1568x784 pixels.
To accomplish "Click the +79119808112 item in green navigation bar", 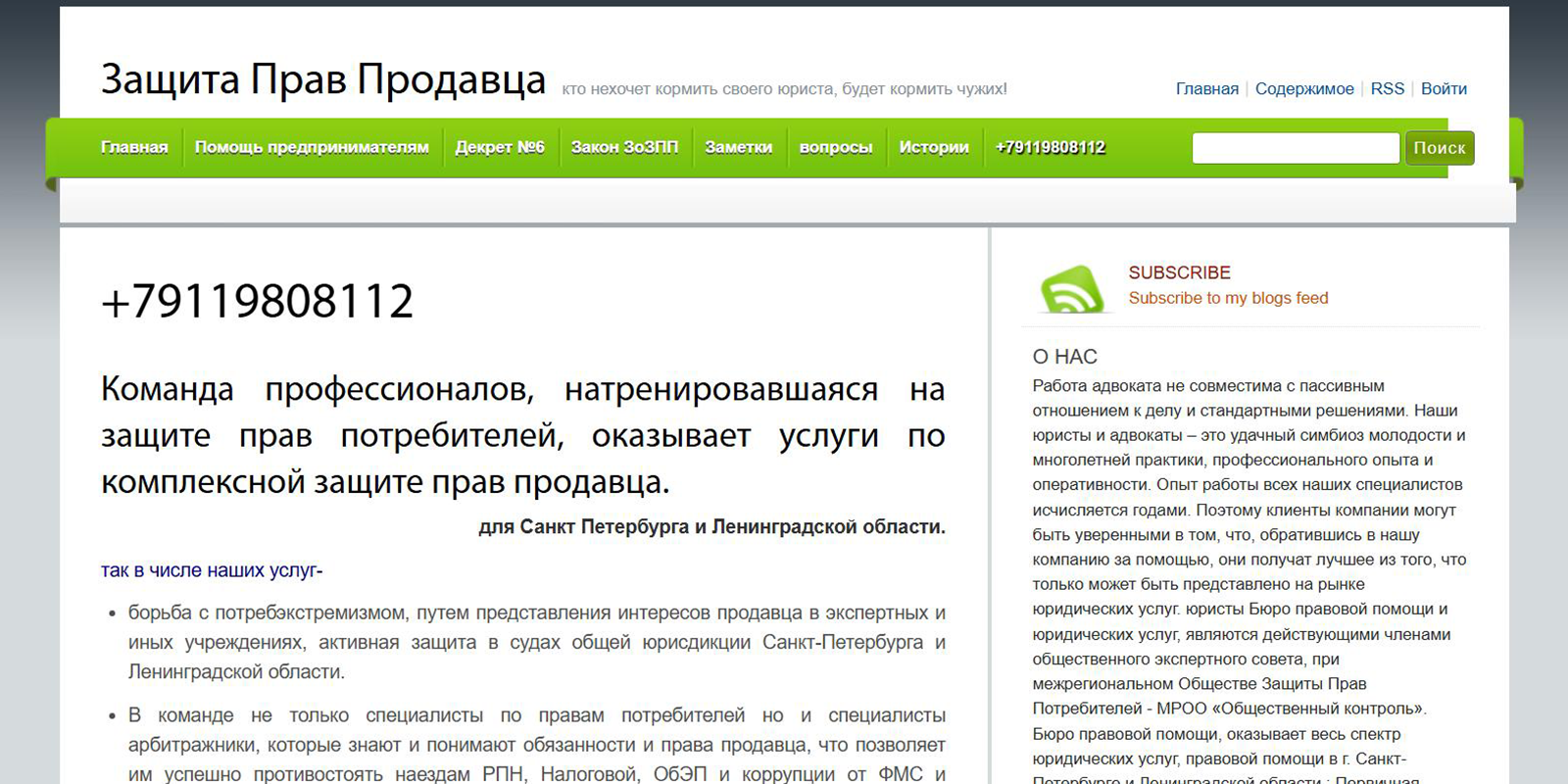I will 1050,148.
